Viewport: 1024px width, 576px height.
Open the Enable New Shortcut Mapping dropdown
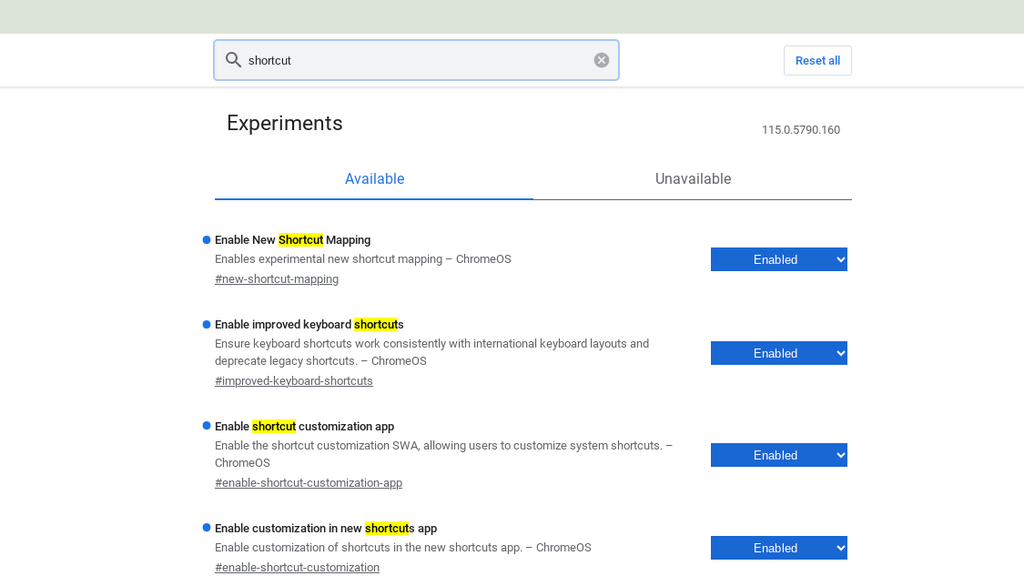click(778, 259)
